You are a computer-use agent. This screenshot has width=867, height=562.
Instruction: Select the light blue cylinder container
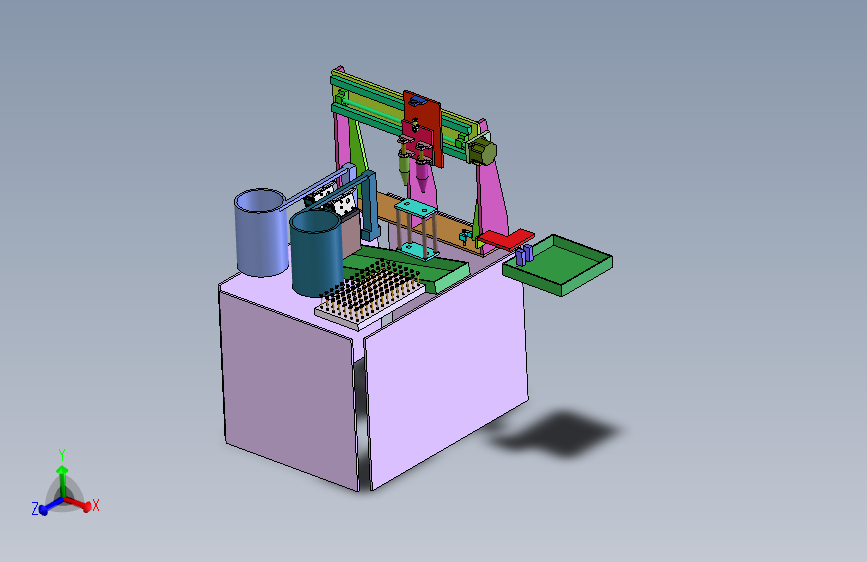[x=260, y=232]
